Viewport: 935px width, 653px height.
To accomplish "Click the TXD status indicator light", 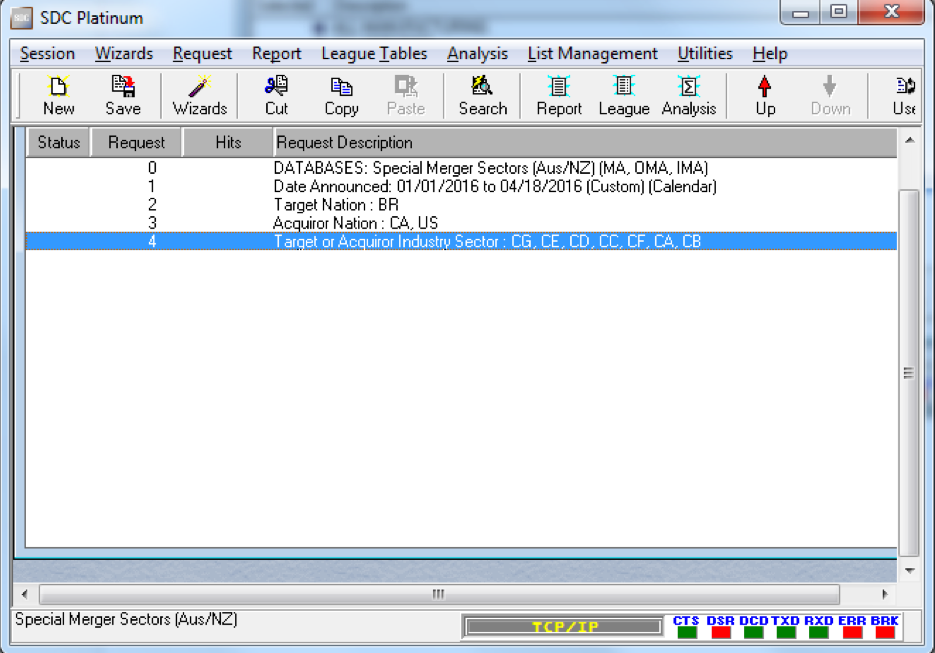I will coord(787,632).
